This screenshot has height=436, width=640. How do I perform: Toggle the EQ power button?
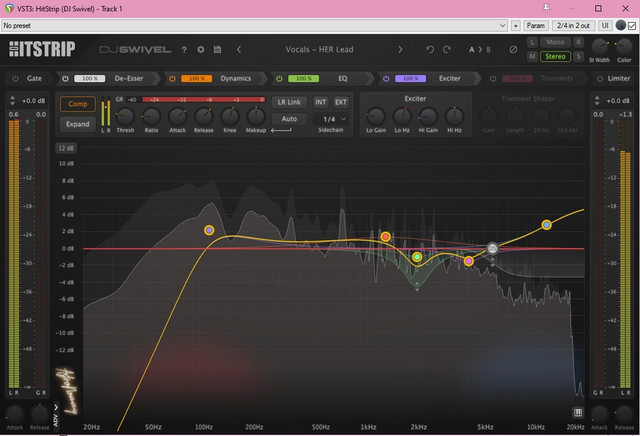[x=279, y=78]
